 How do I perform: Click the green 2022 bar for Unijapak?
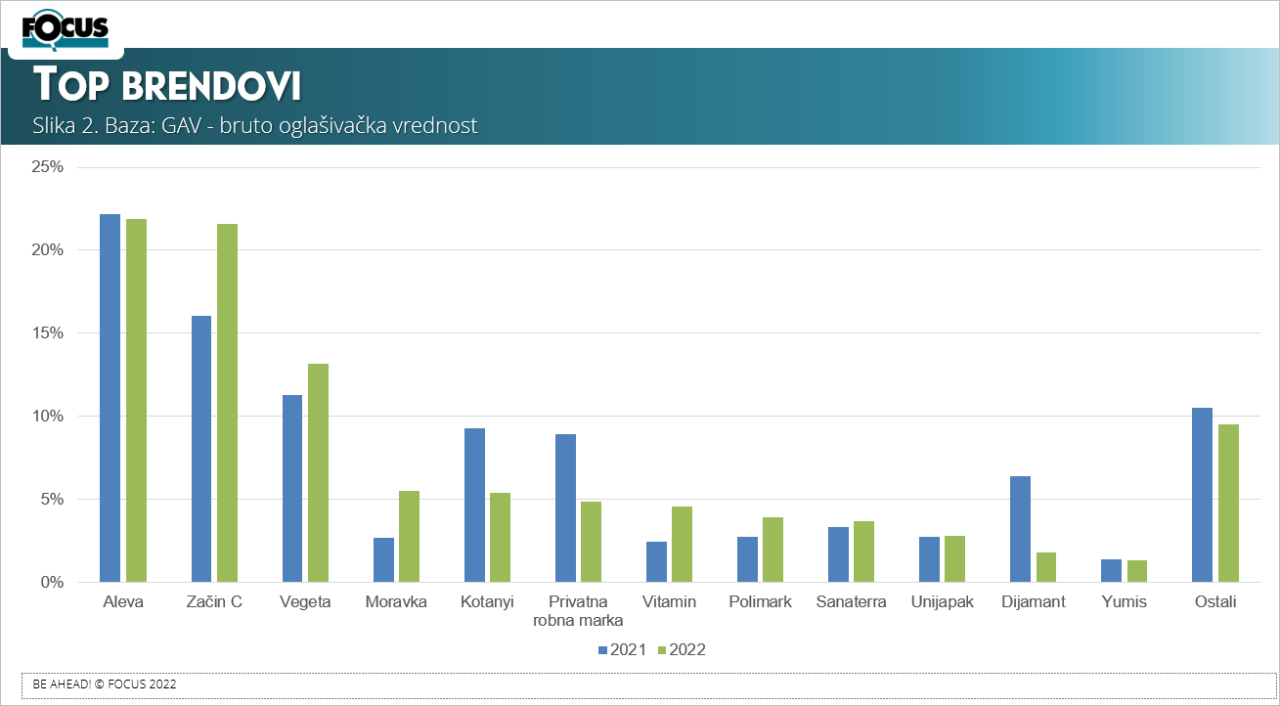click(955, 559)
